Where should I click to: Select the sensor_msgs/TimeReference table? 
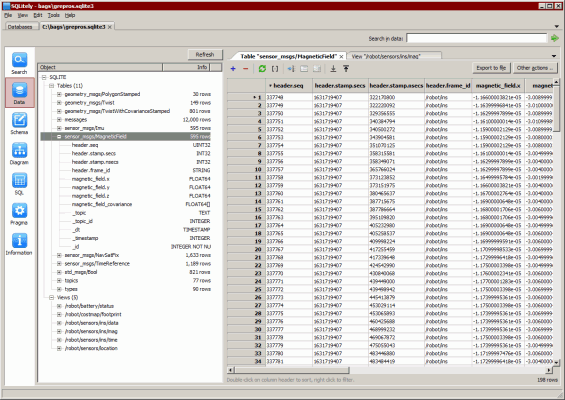(125, 263)
